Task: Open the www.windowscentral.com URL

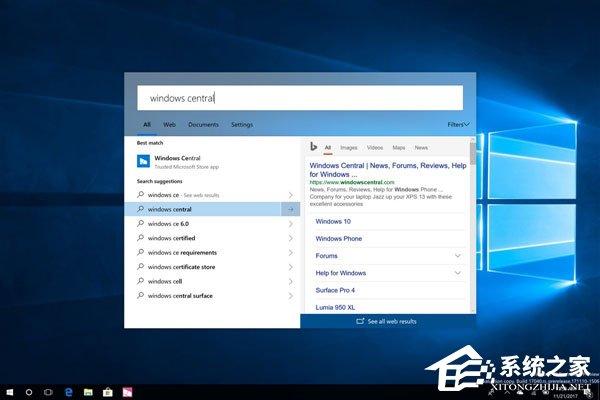Action: (352, 182)
